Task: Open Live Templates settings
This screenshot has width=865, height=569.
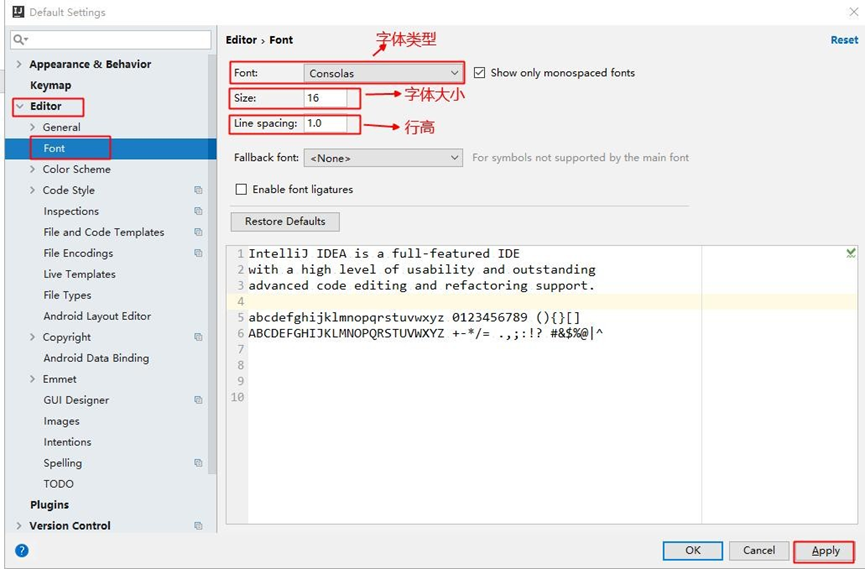Action: click(x=79, y=274)
